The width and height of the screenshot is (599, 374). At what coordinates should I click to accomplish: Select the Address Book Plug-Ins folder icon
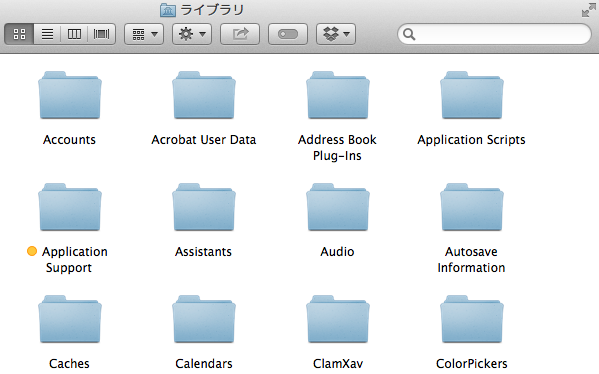tap(338, 95)
